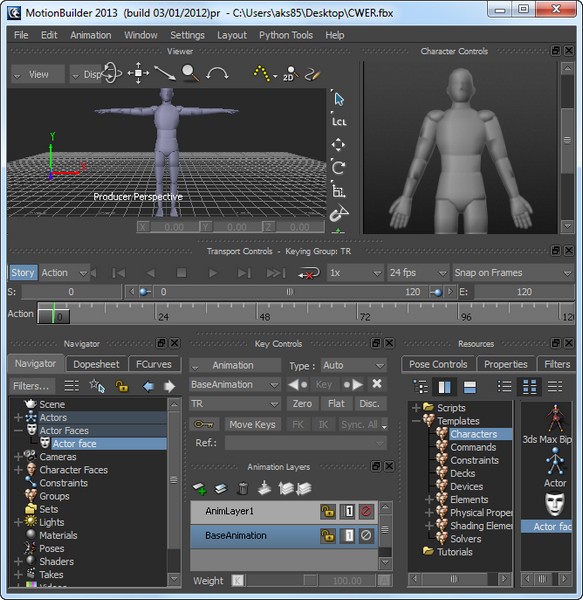This screenshot has height=600, width=583.
Task: Click the Flat button
Action: pyautogui.click(x=336, y=404)
